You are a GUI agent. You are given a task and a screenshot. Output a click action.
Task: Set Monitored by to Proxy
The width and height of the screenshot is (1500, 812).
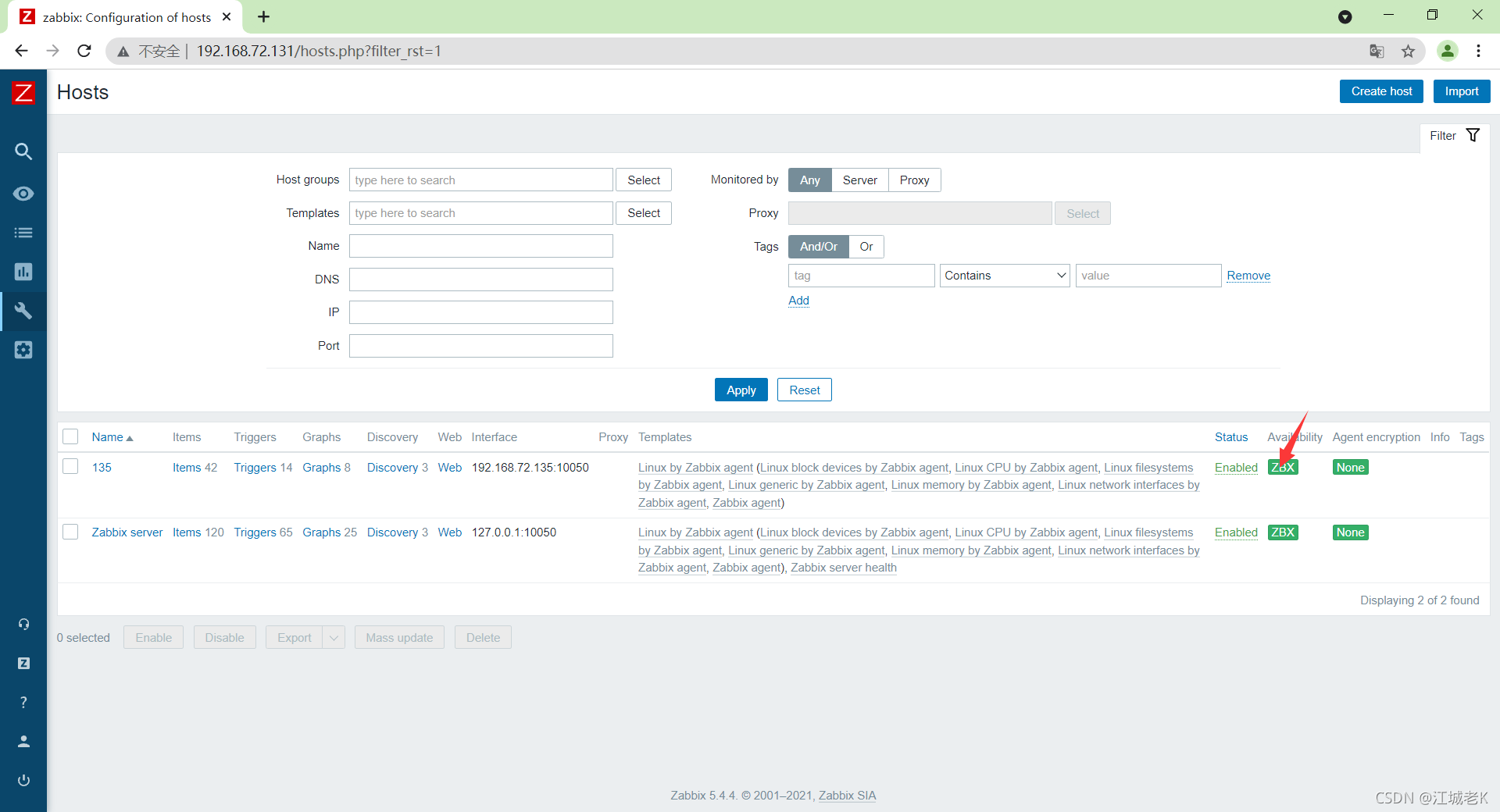[914, 180]
